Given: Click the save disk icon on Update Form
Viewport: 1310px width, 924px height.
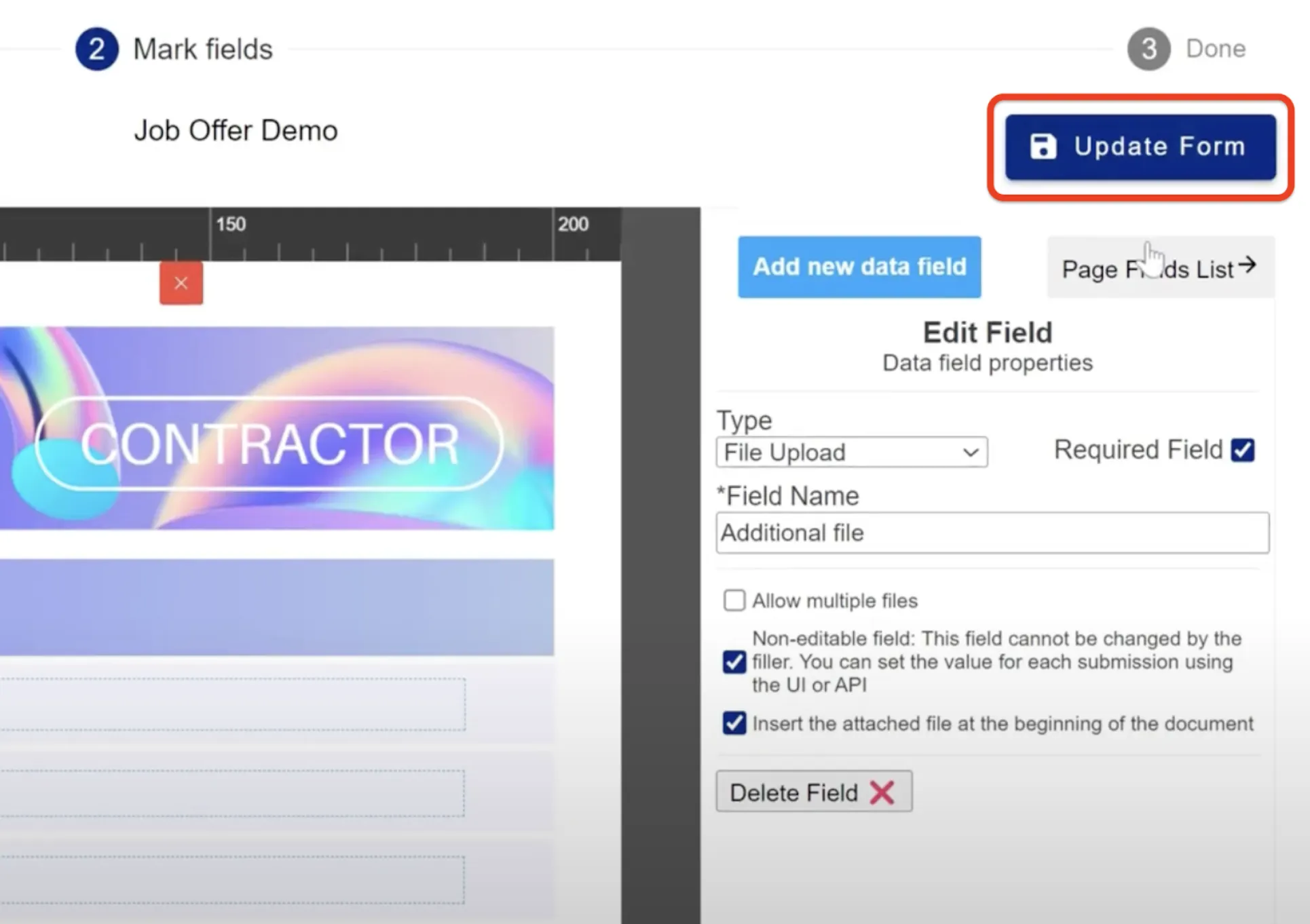Looking at the screenshot, I should 1043,147.
